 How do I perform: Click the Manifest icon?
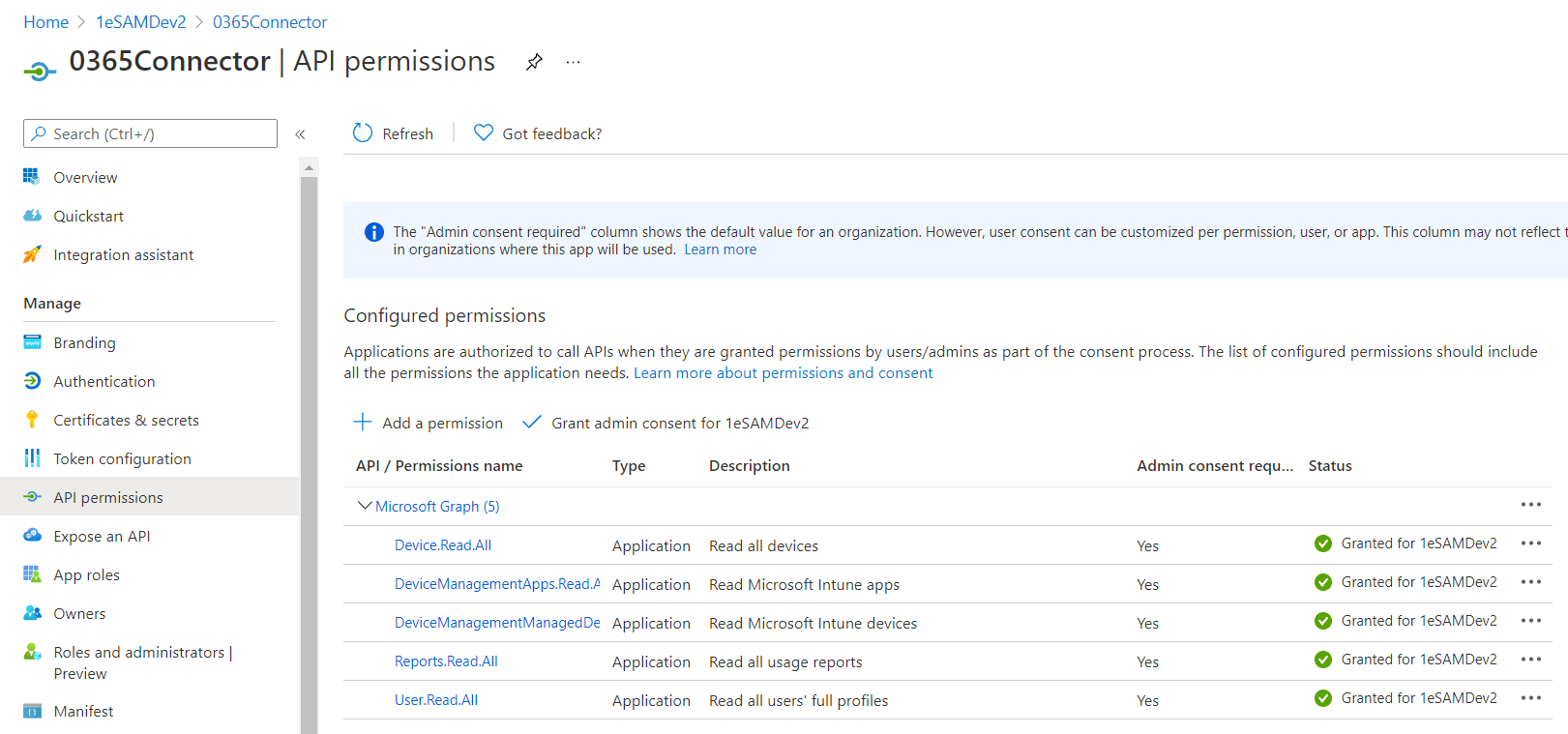pos(32,711)
